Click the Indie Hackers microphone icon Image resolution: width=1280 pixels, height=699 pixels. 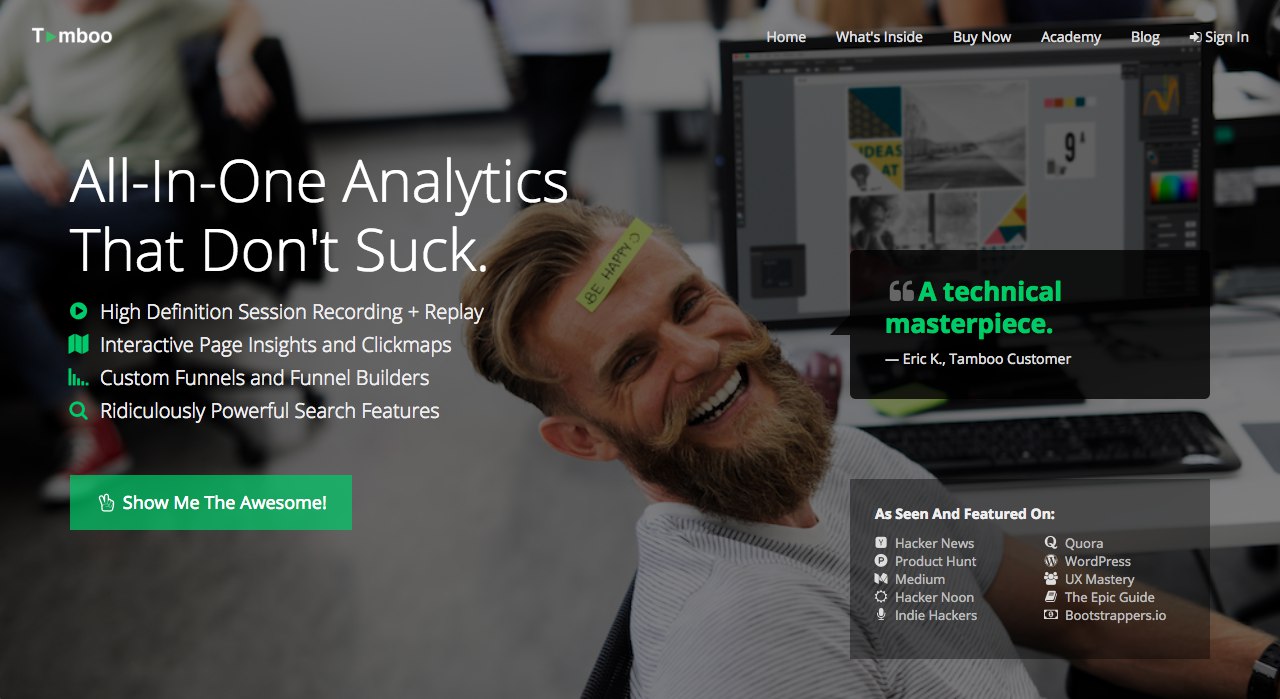pyautogui.click(x=881, y=615)
